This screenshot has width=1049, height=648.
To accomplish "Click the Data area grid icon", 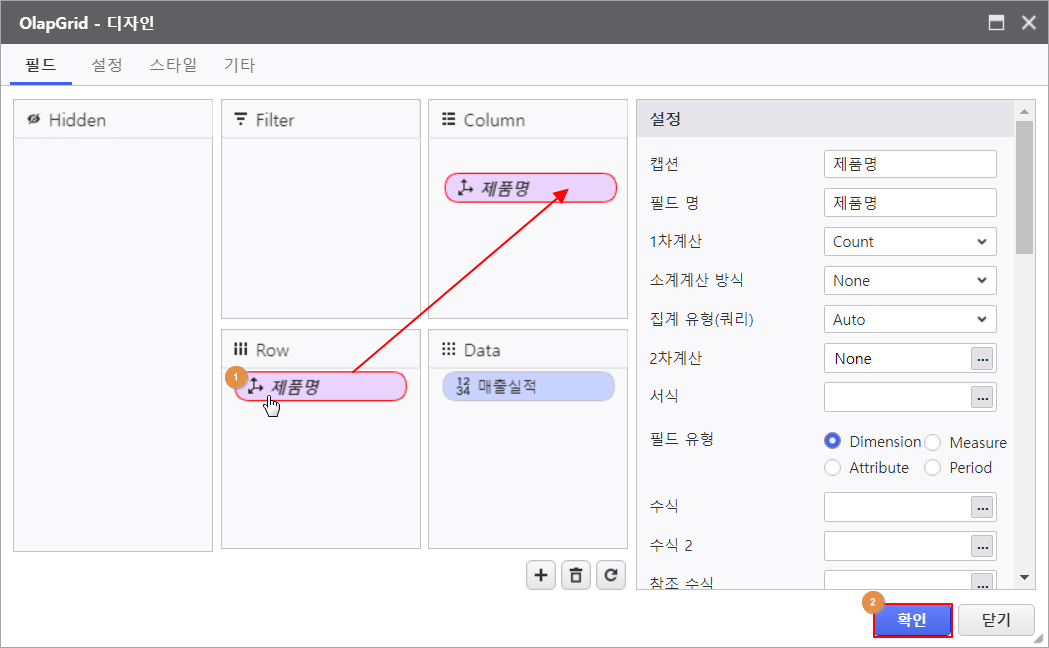I will click(448, 349).
